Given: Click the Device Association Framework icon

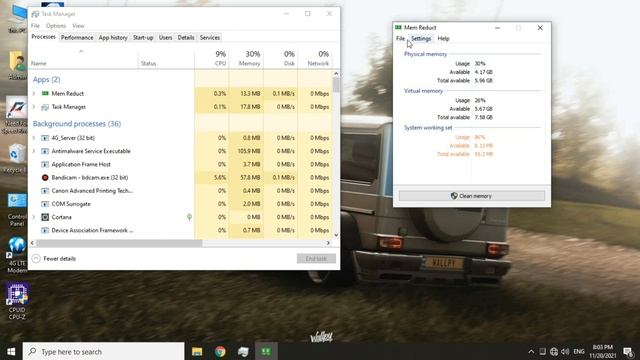Looking at the screenshot, I should point(45,230).
